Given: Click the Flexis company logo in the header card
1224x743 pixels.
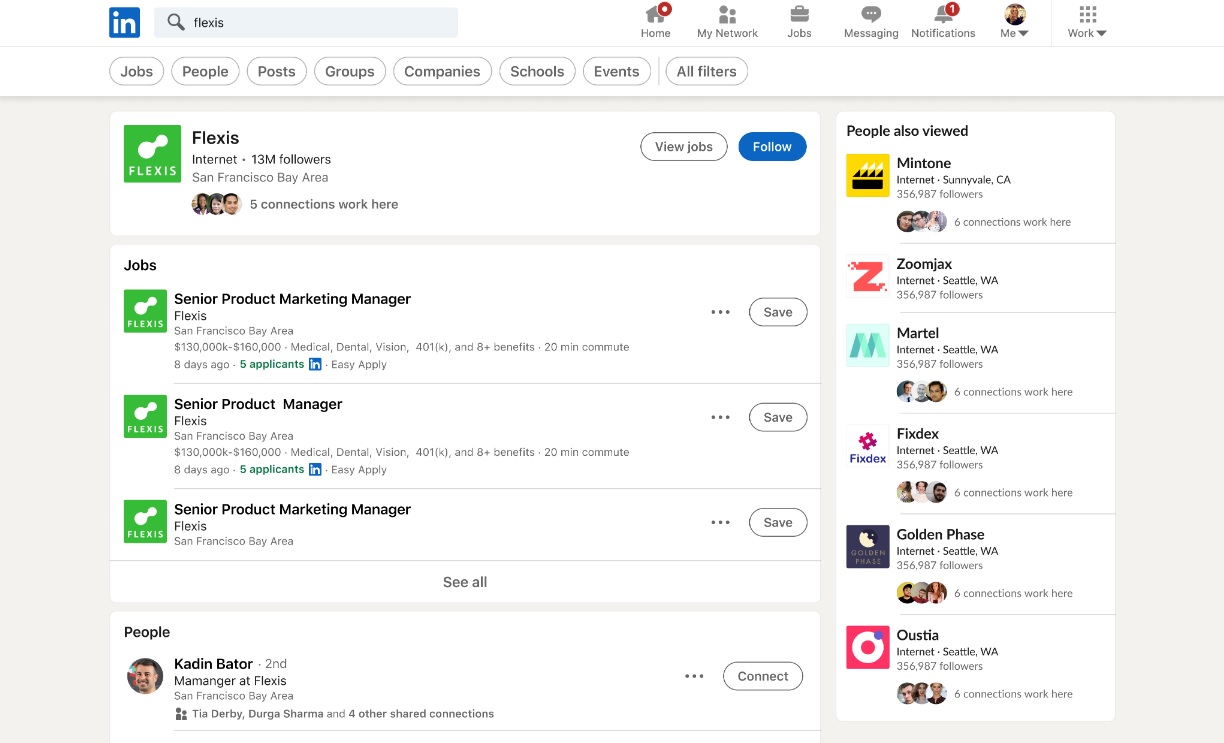Looking at the screenshot, I should click(152, 154).
